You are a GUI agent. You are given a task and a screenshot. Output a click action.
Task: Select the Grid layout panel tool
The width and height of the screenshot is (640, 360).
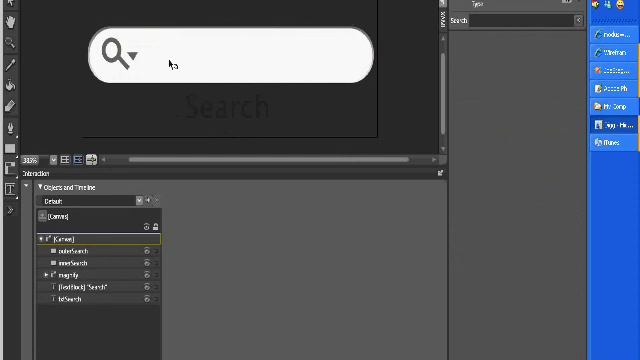click(x=10, y=168)
